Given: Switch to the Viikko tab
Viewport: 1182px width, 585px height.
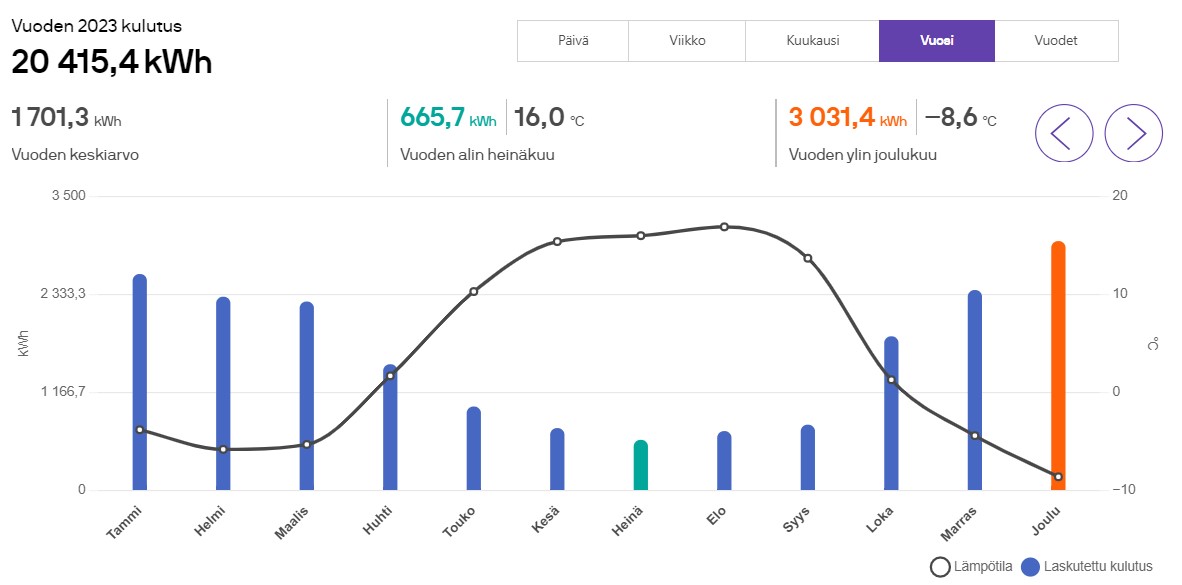Looking at the screenshot, I should point(687,41).
